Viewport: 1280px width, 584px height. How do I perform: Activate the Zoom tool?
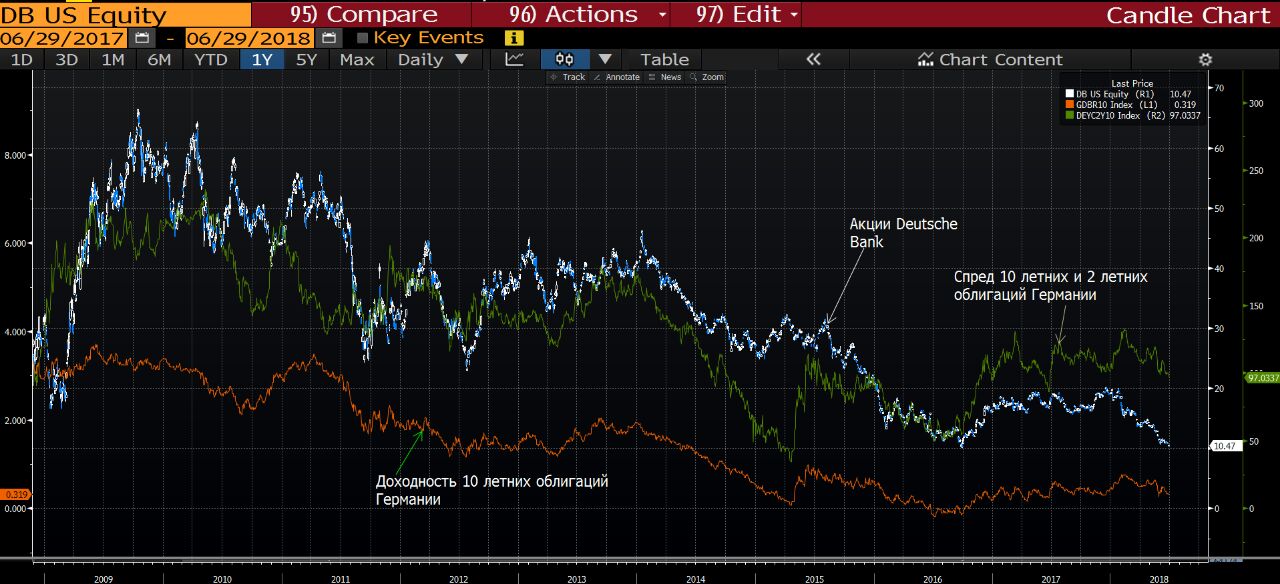(x=708, y=77)
